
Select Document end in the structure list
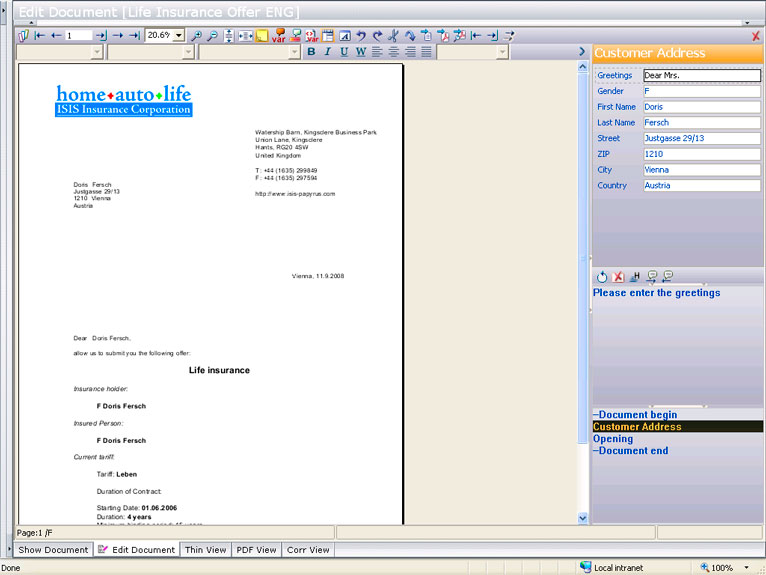(x=634, y=451)
